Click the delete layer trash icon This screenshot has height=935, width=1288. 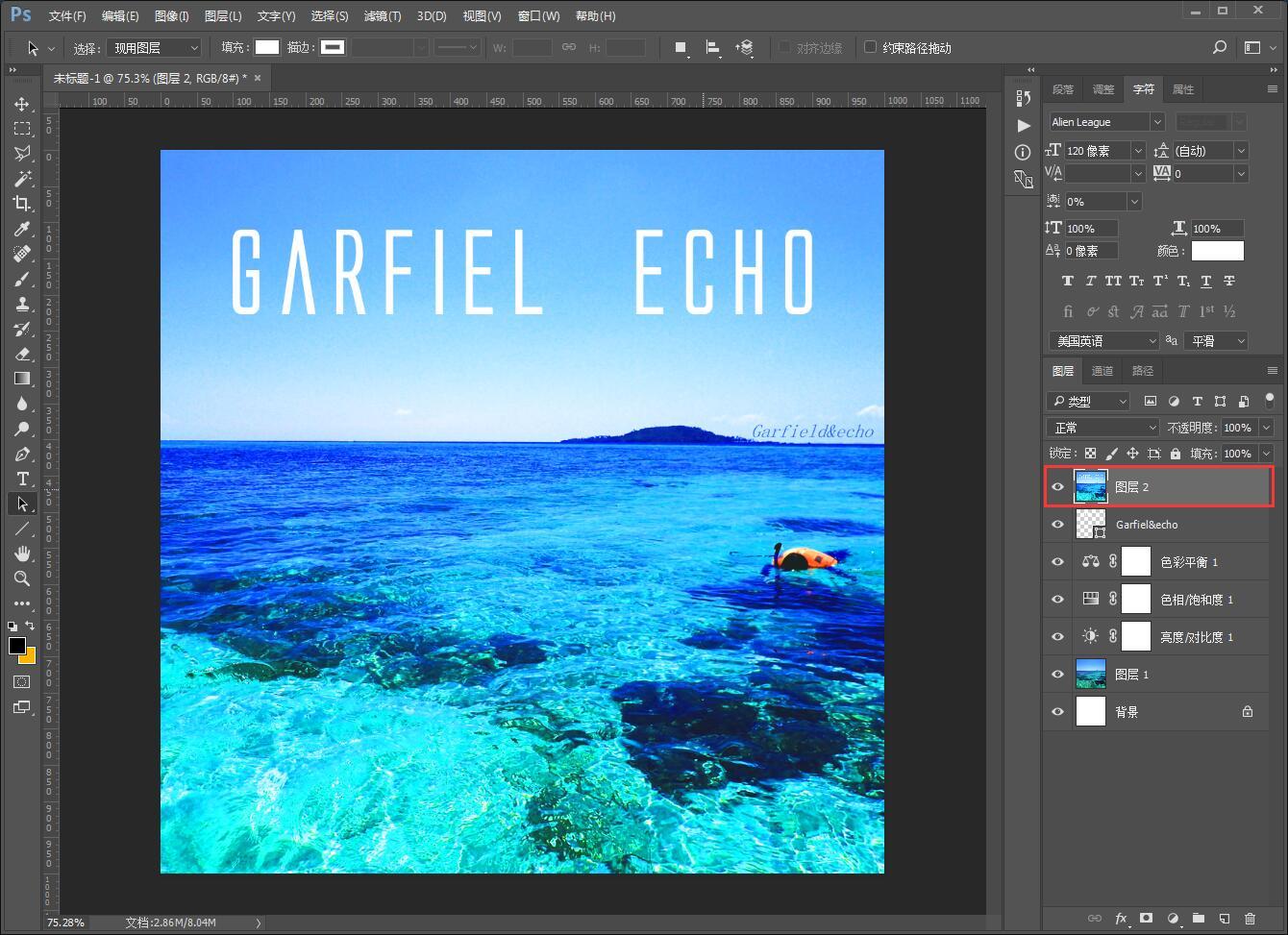tap(1250, 919)
